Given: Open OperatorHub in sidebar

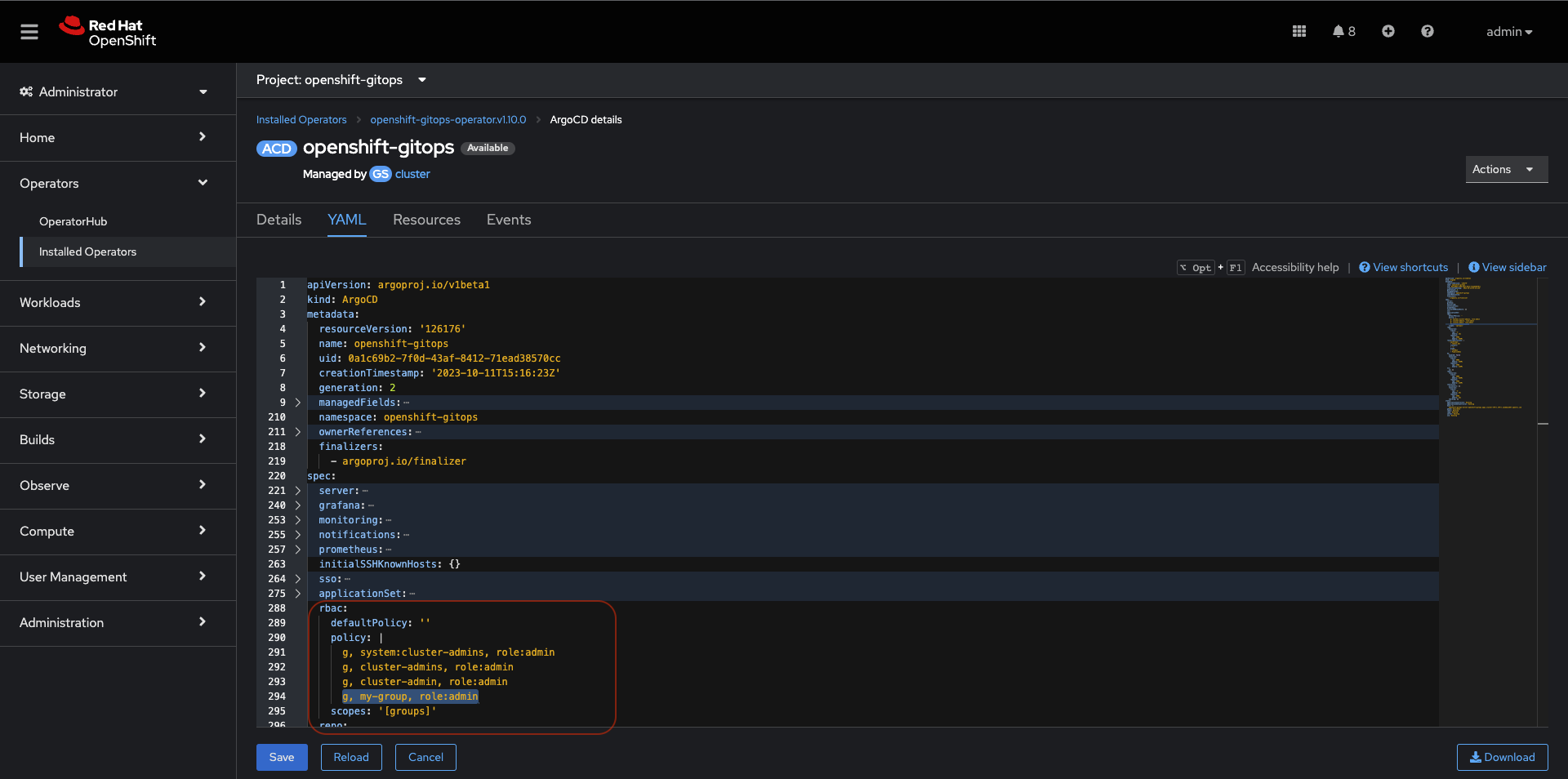Looking at the screenshot, I should click(x=73, y=221).
